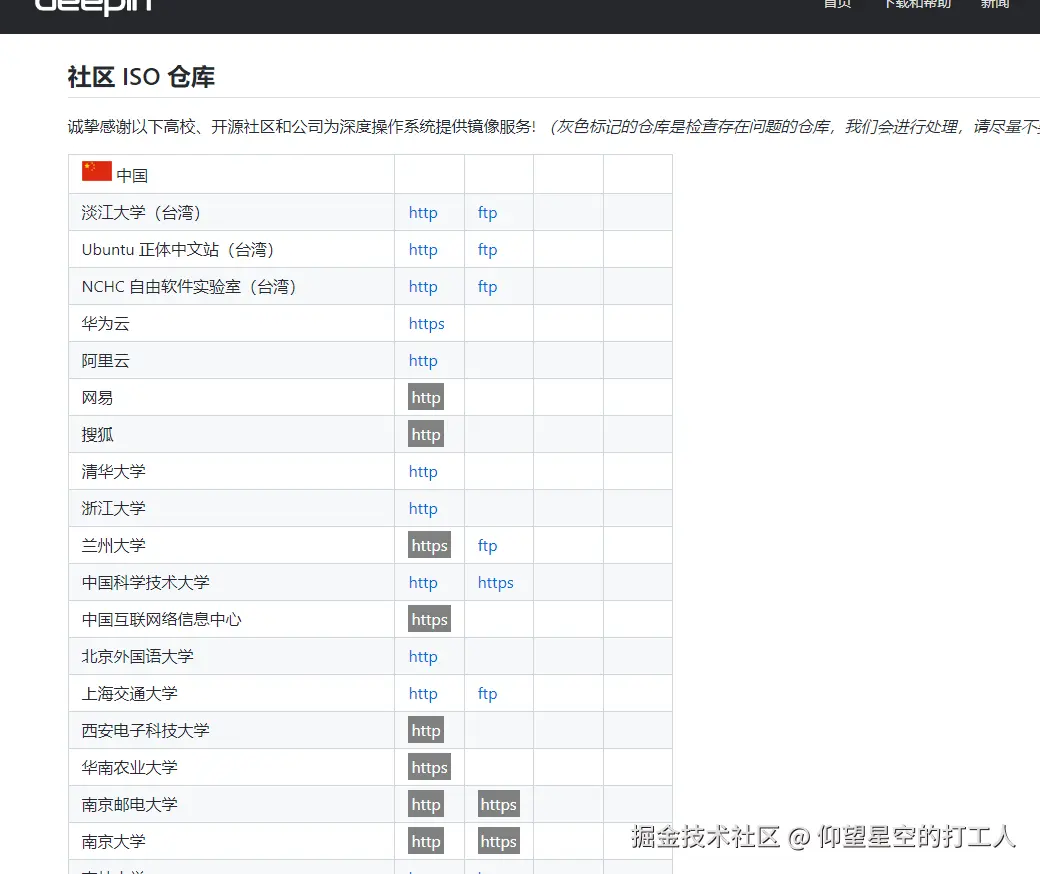Screen dimensions: 1040x874
Task: Open http link for 中国科学技术大学
Action: (423, 583)
